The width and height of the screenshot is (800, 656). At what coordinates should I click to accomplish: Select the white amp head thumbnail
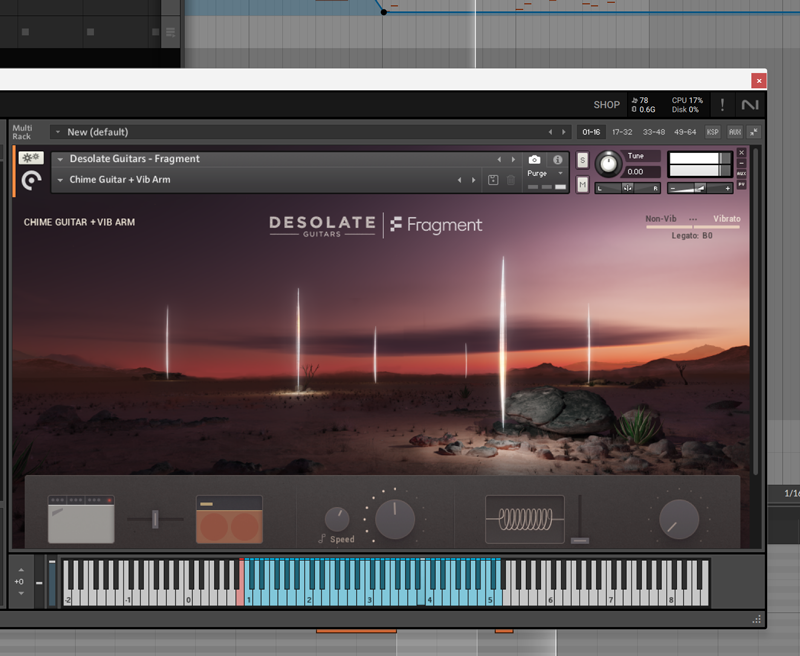point(81,519)
